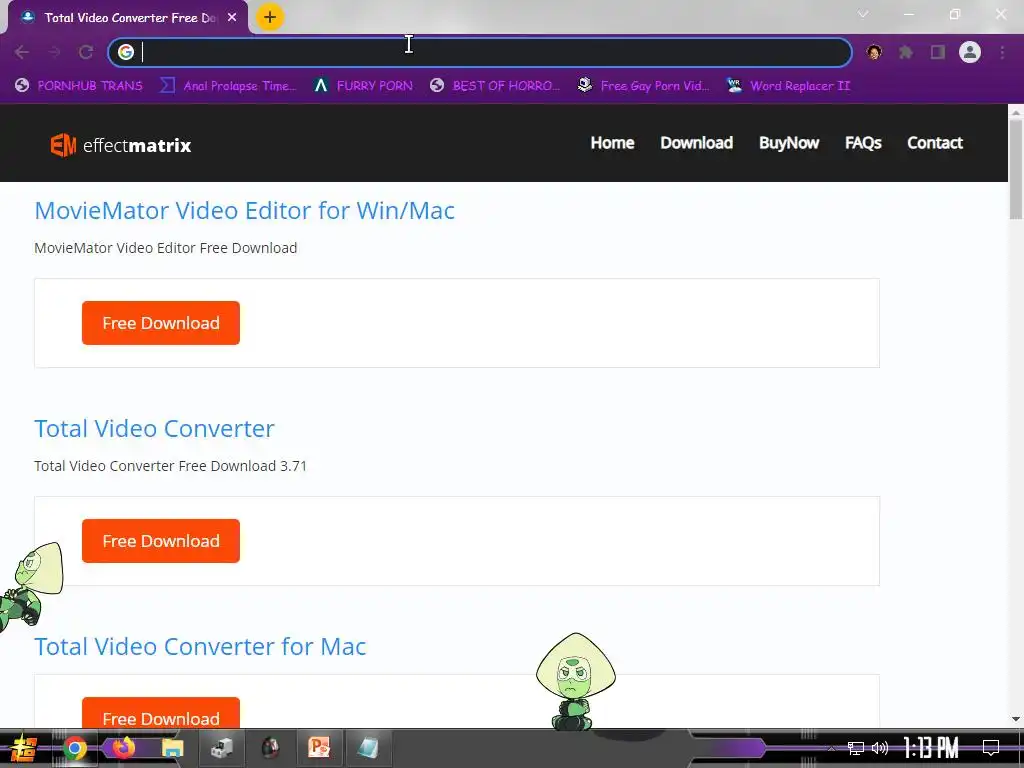This screenshot has height=768, width=1024.
Task: Click Free Download for MovieMator Video Editor
Action: tap(161, 323)
